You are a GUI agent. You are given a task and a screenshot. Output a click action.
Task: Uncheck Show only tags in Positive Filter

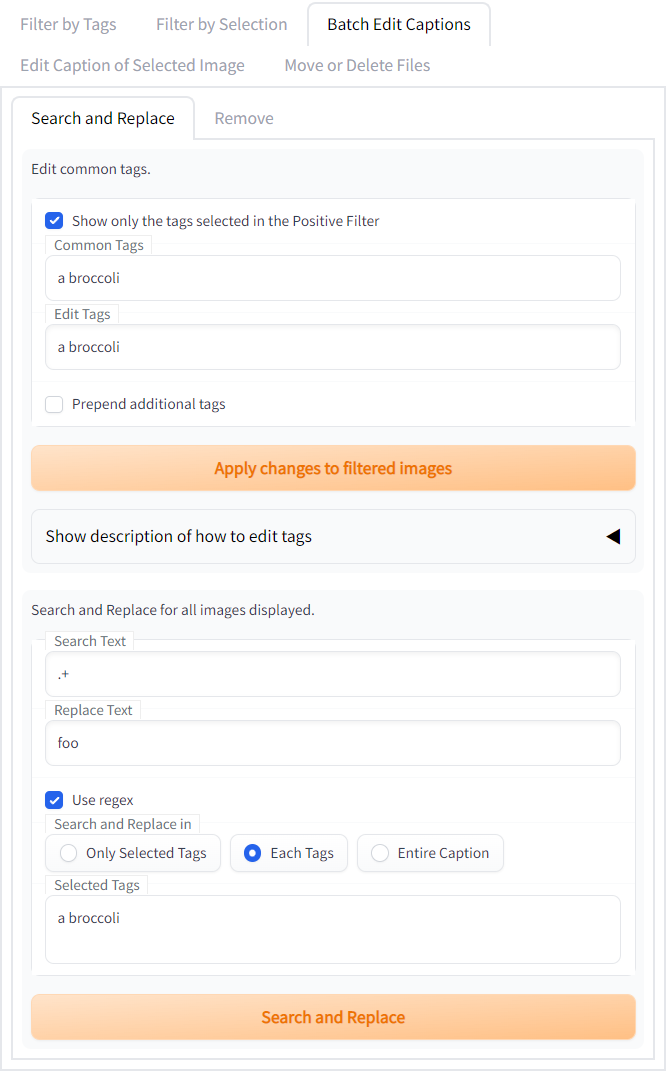(x=55, y=221)
